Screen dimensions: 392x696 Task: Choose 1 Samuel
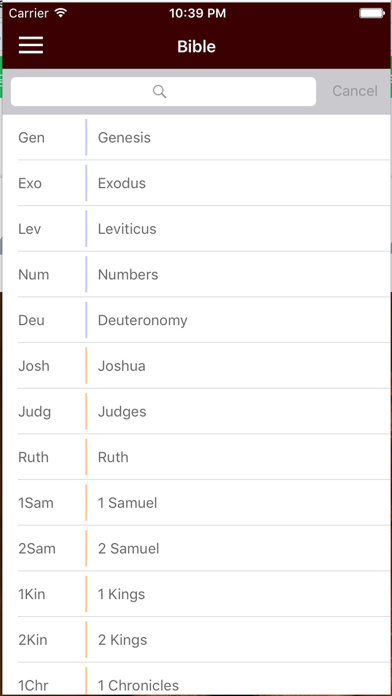pos(197,503)
